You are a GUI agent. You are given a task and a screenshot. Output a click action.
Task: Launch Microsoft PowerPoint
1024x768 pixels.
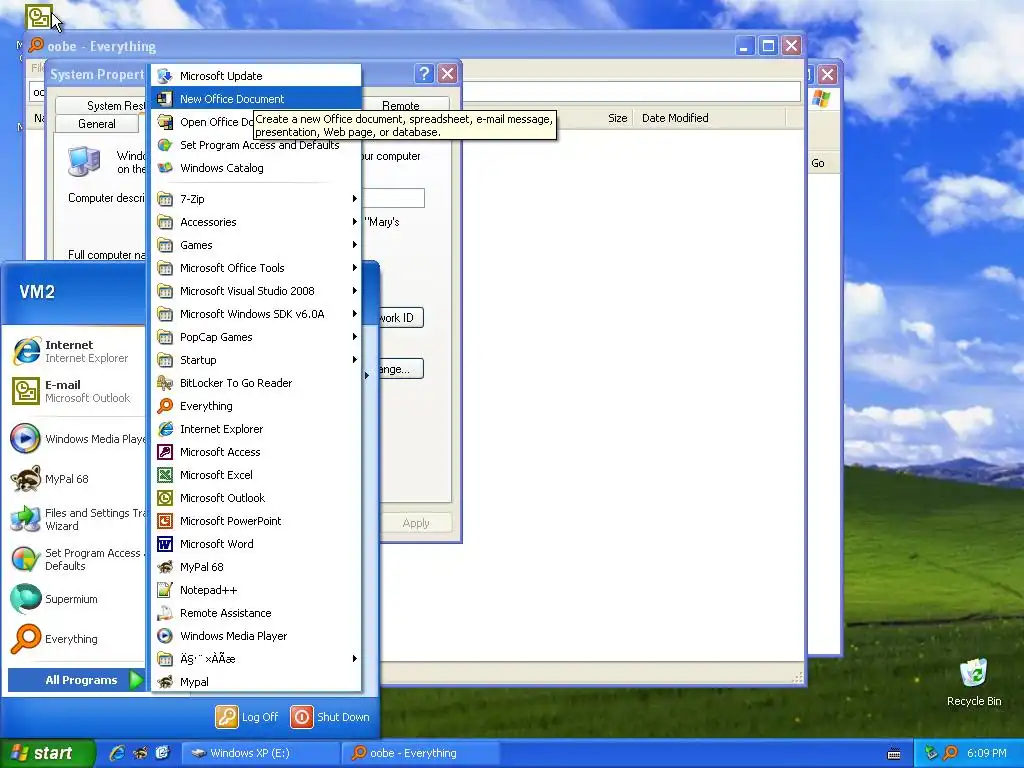pyautogui.click(x=256, y=521)
